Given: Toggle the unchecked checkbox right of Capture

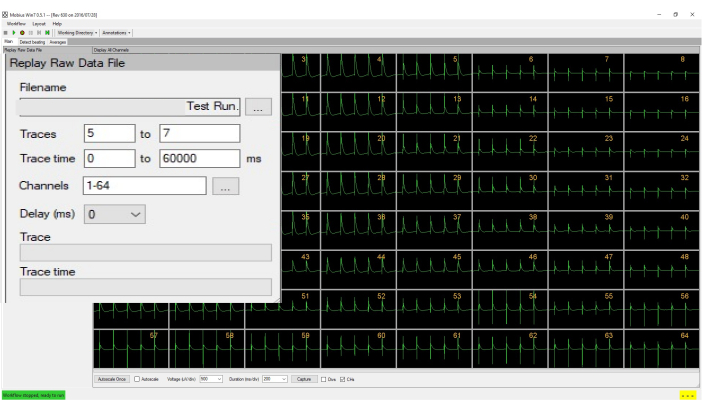Looking at the screenshot, I should click(x=323, y=380).
